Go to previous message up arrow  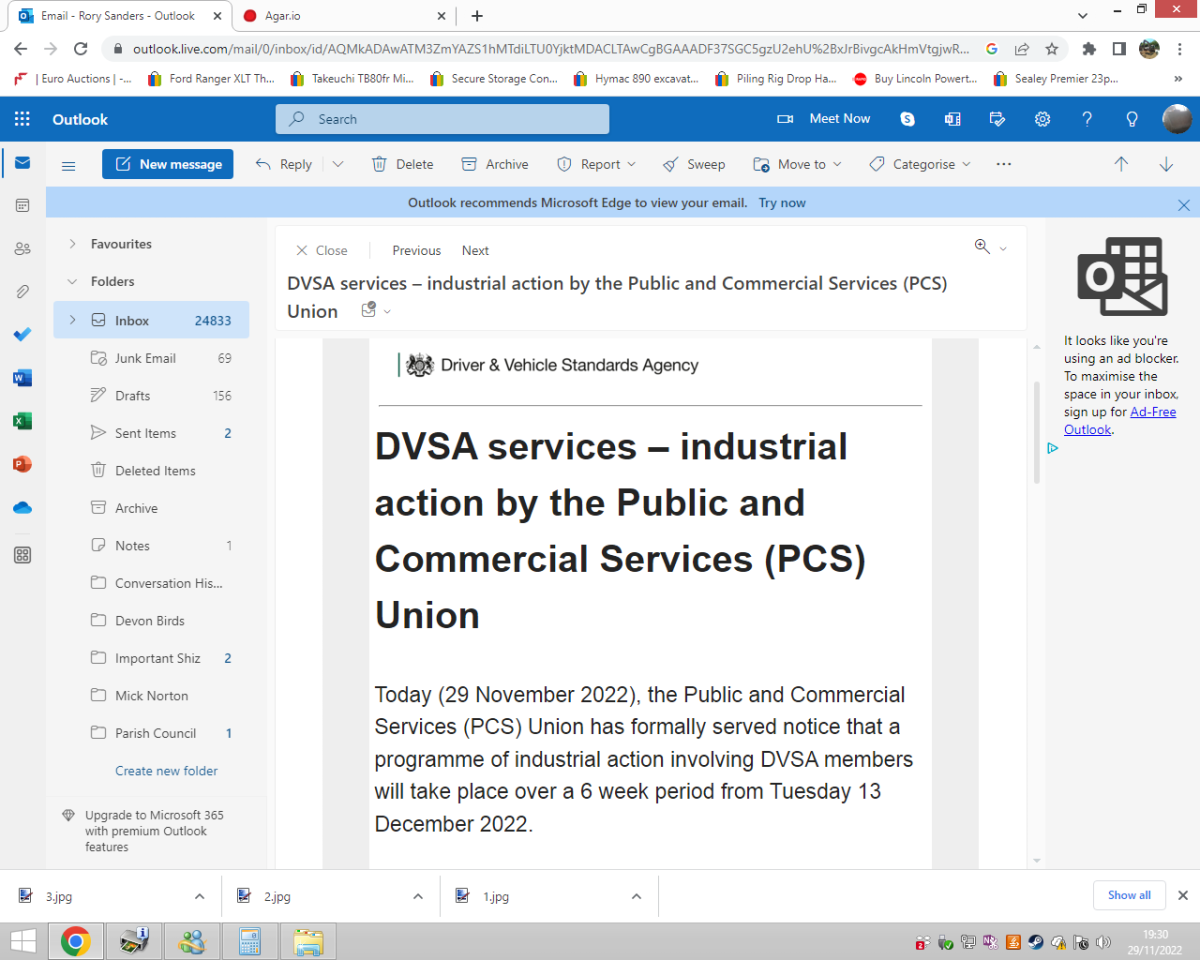[1121, 164]
